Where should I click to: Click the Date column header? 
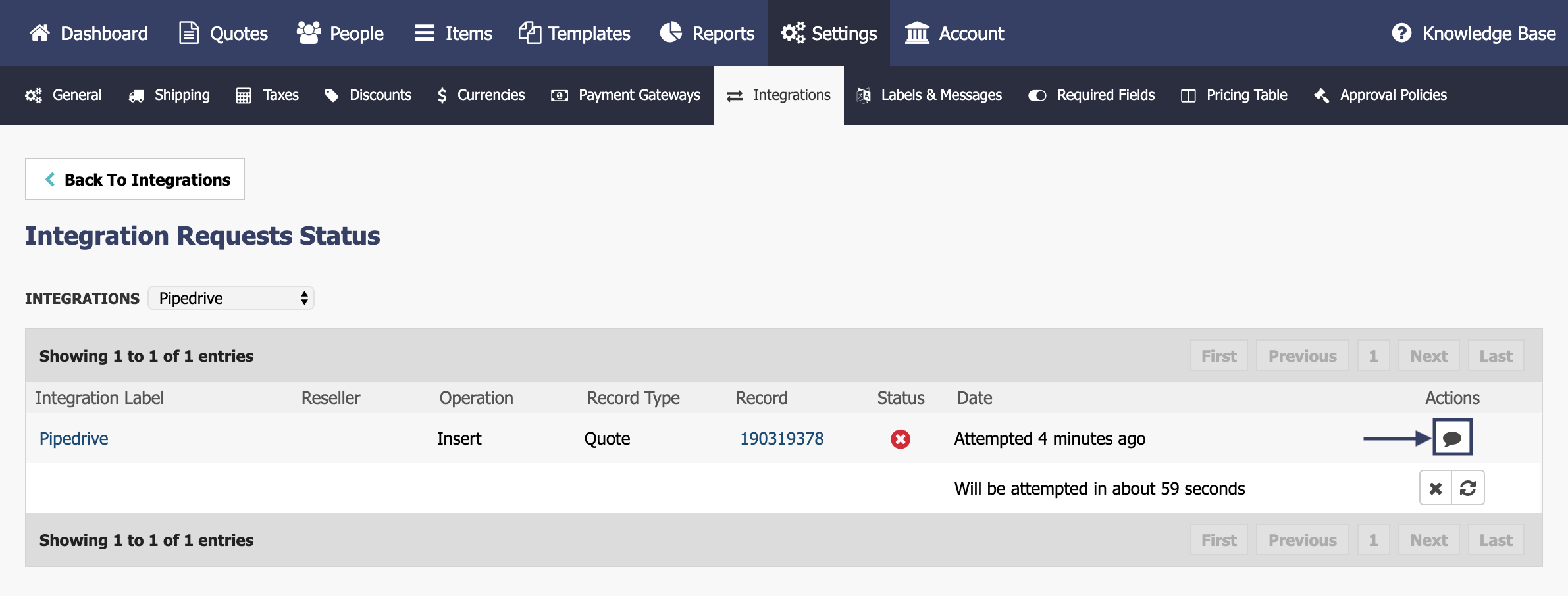coord(975,398)
